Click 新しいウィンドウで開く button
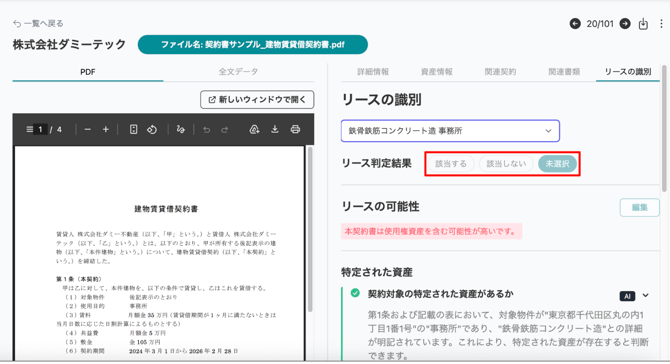This screenshot has width=670, height=364. click(257, 100)
